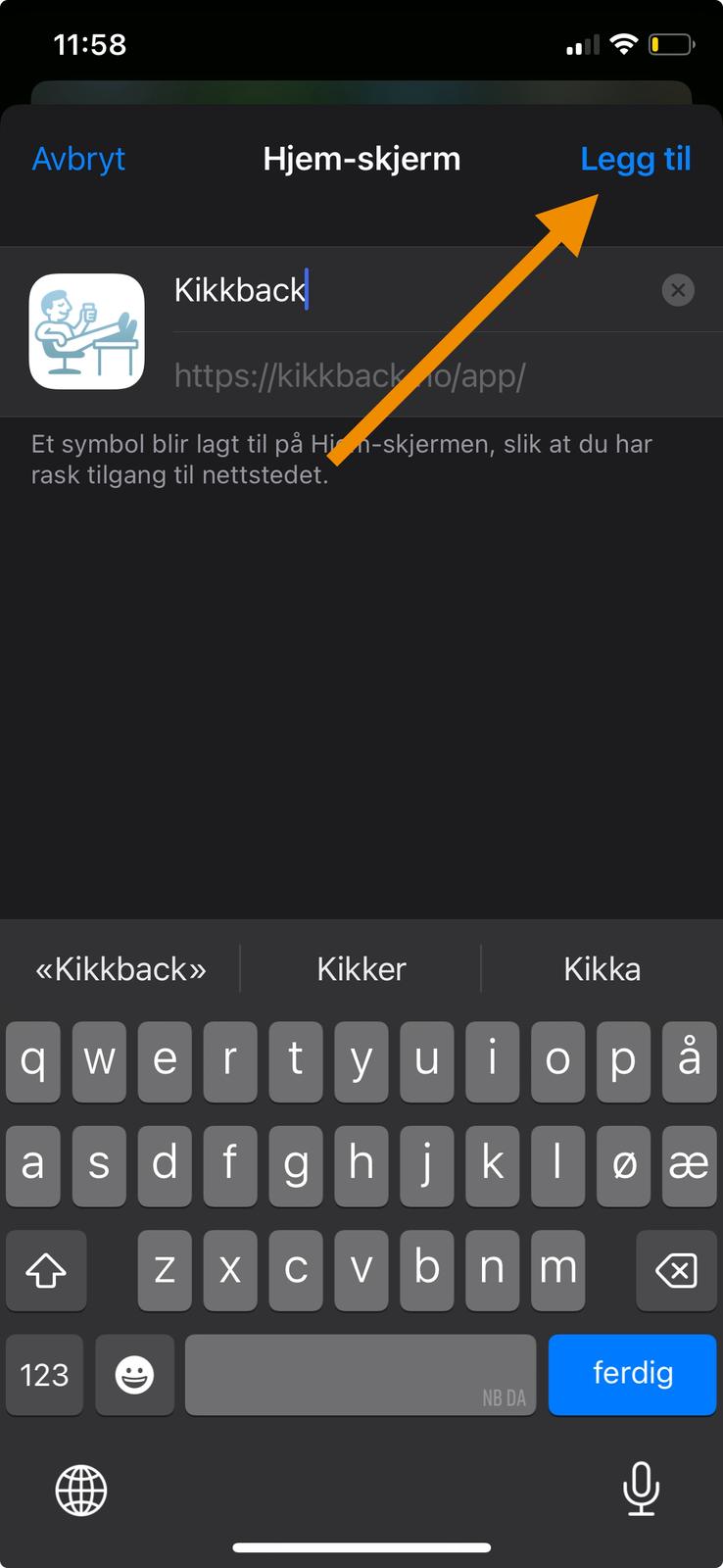The height and width of the screenshot is (1568, 723).
Task: Tap the blue ferdig key
Action: (632, 1374)
